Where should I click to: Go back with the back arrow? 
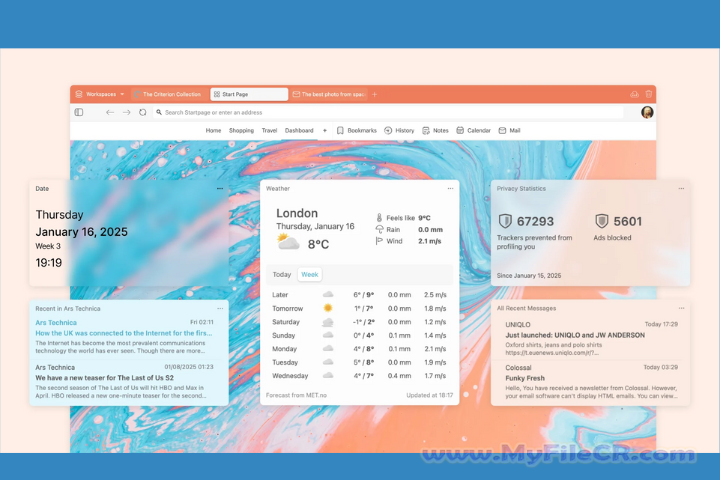pyautogui.click(x=110, y=112)
